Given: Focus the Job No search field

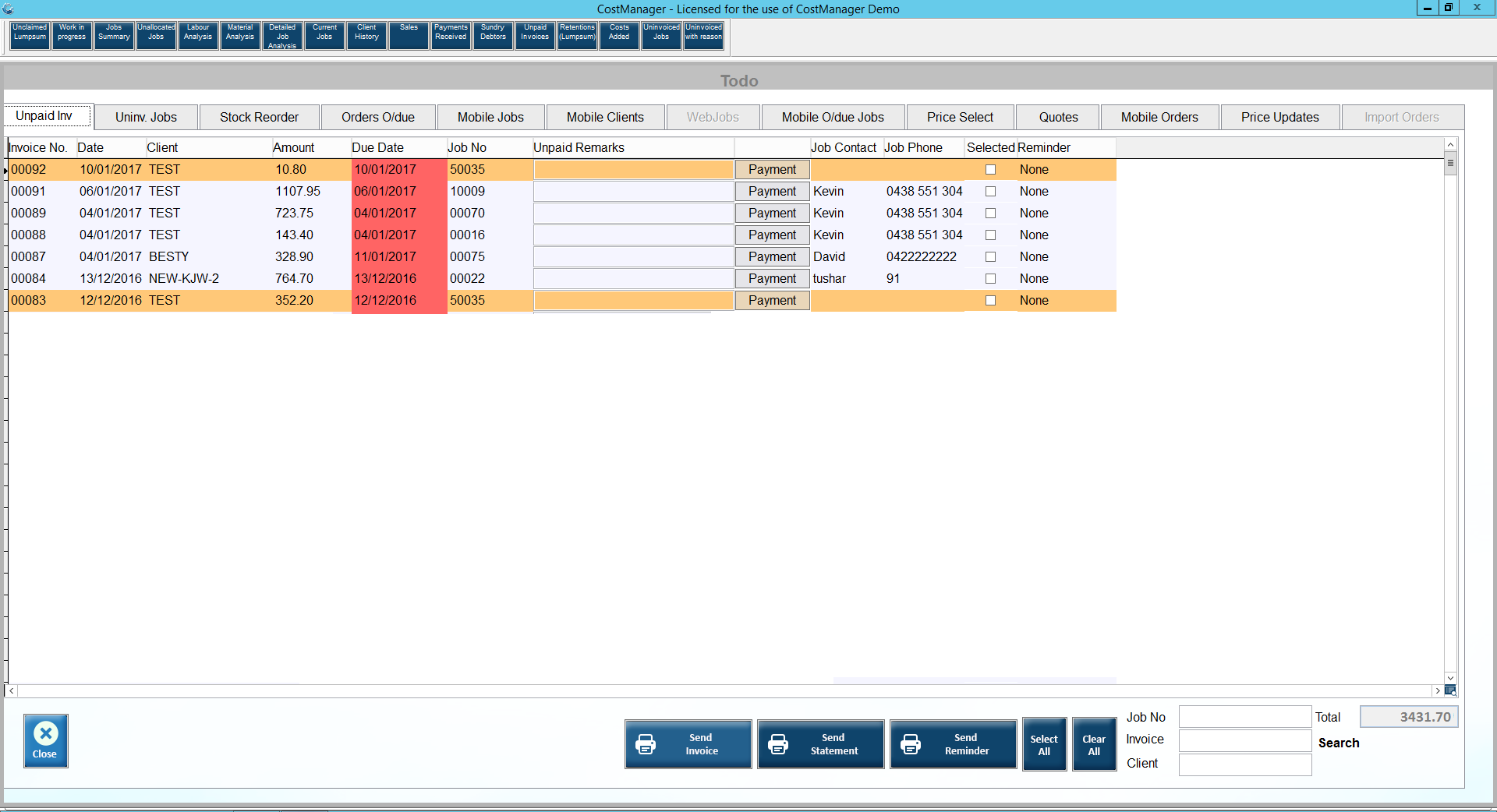Looking at the screenshot, I should (1245, 717).
